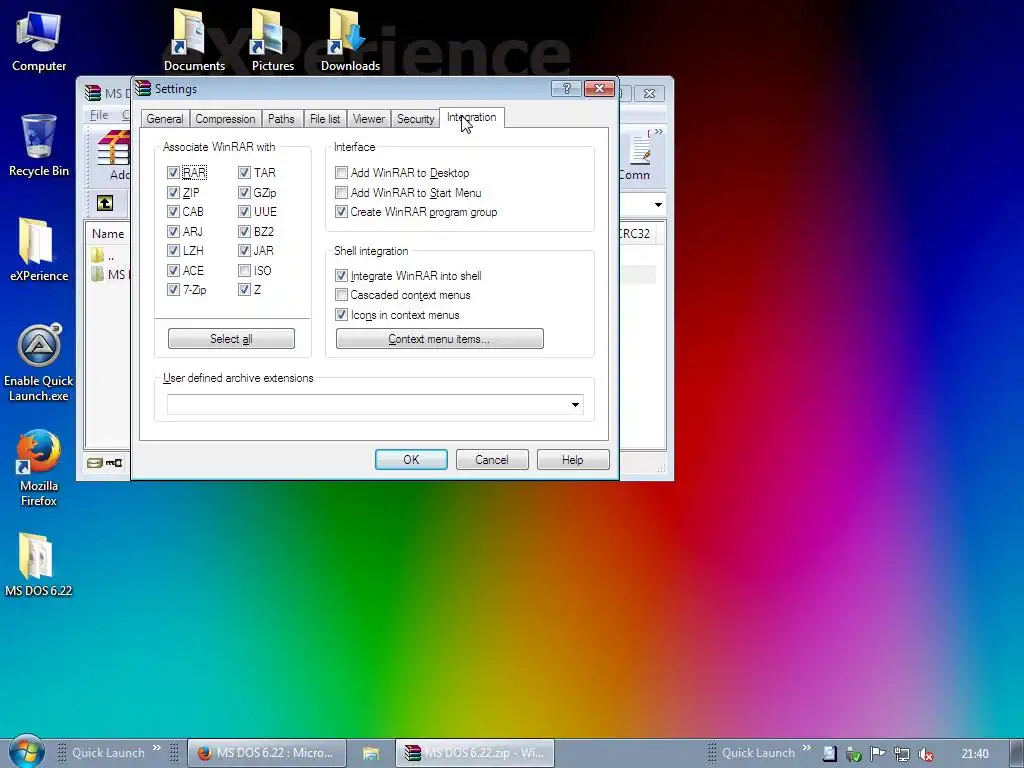Screen dimensions: 1024x768
Task: Expand the left Quick Launch chevron
Action: (157, 748)
